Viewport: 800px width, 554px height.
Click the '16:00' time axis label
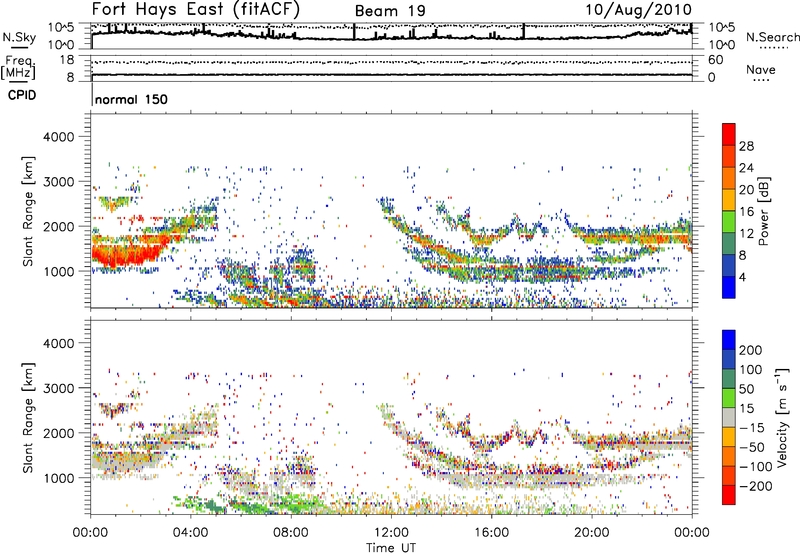[491, 533]
